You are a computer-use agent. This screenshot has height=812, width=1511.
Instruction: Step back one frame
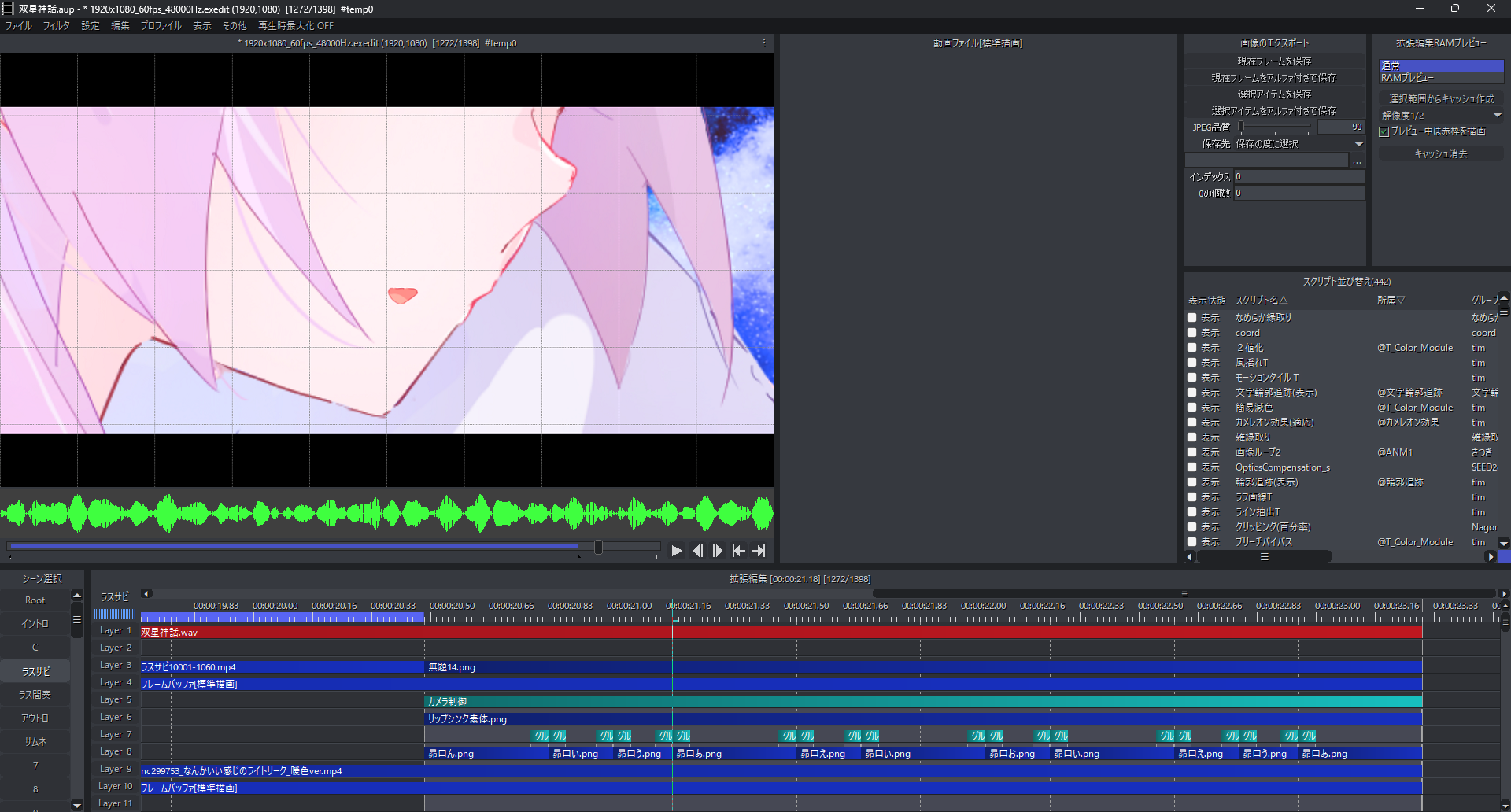pos(697,551)
